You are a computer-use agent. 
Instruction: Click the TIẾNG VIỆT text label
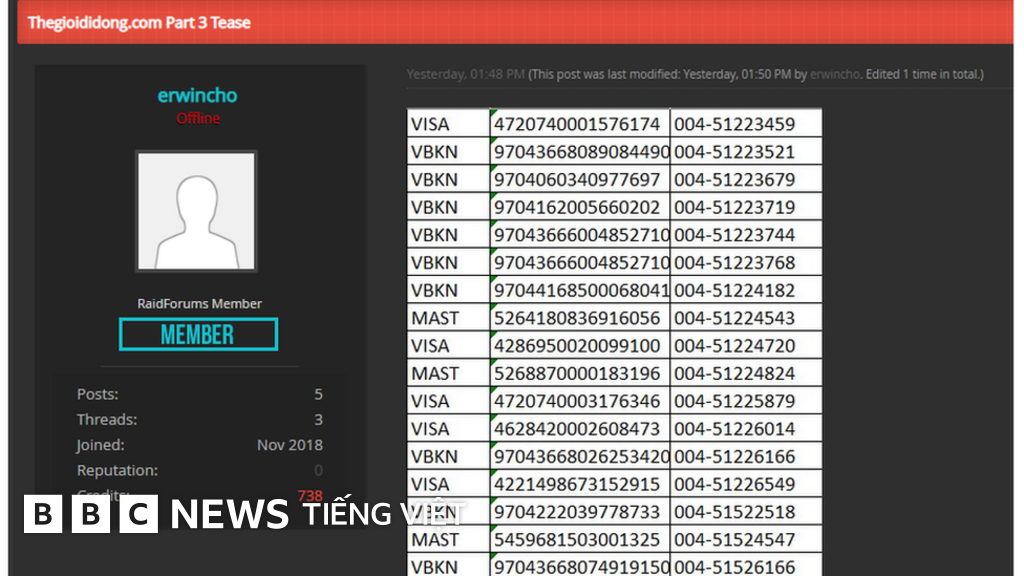click(381, 515)
